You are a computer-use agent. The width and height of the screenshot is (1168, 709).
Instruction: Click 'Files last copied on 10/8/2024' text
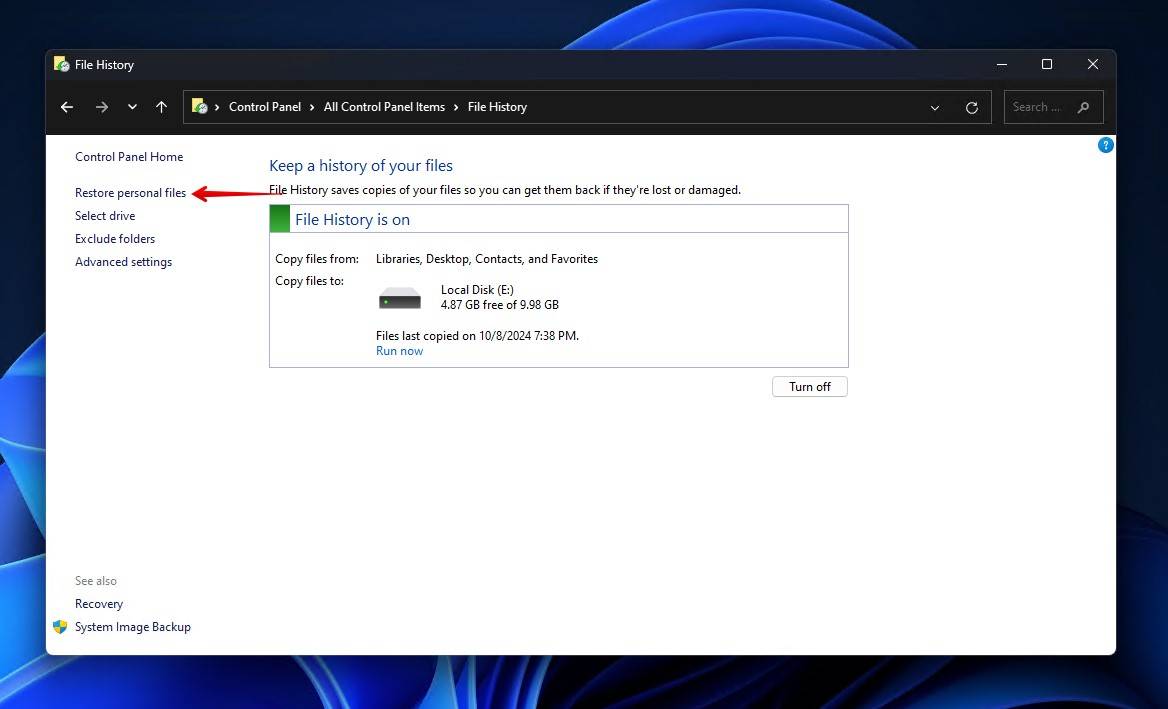pyautogui.click(x=477, y=336)
